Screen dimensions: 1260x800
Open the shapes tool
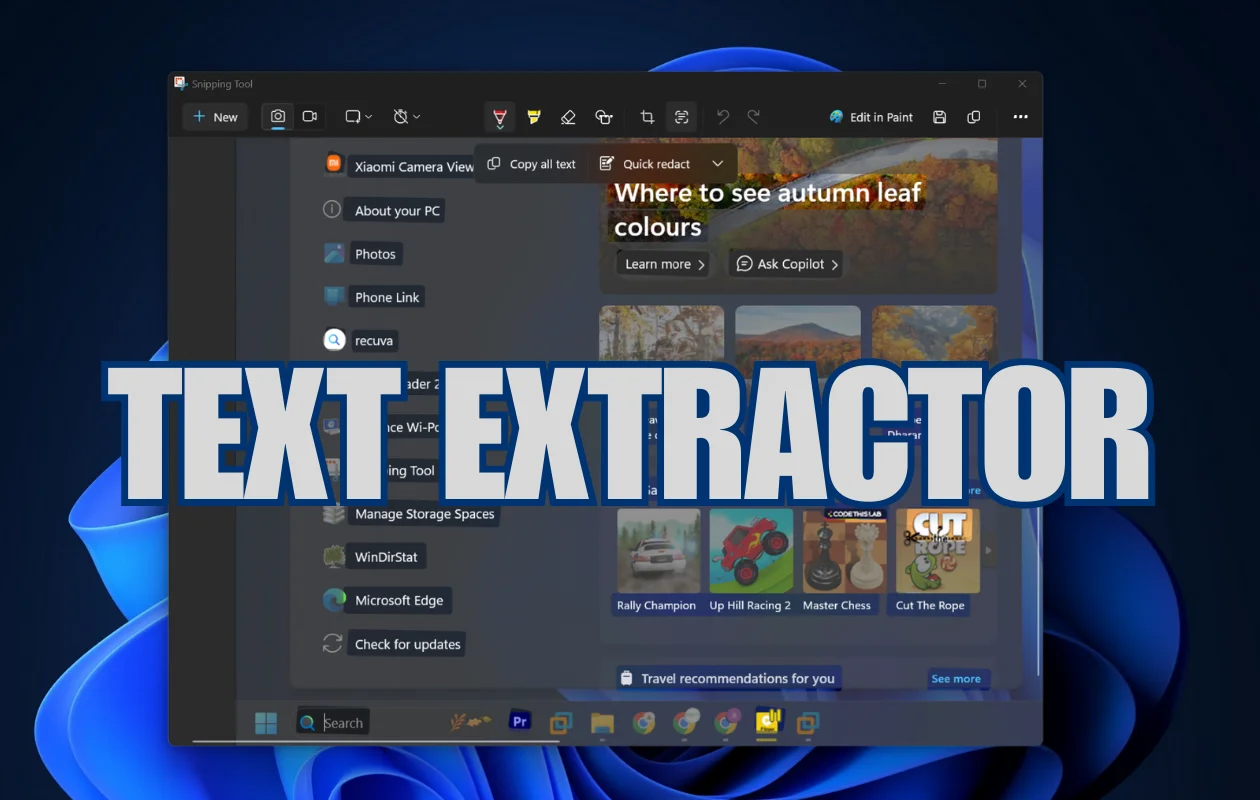[x=604, y=117]
